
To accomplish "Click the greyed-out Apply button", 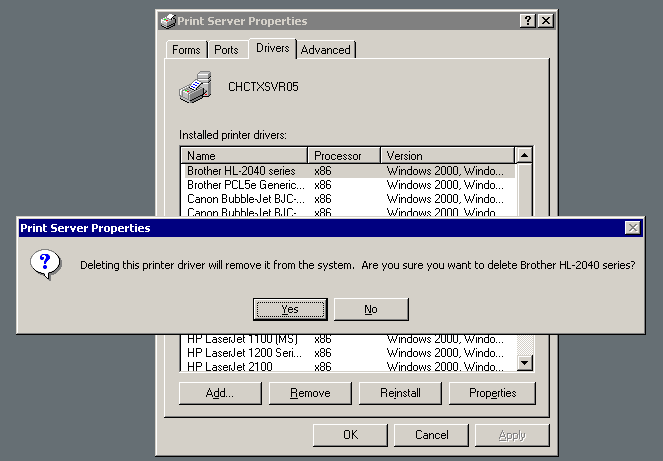I will pyautogui.click(x=512, y=435).
